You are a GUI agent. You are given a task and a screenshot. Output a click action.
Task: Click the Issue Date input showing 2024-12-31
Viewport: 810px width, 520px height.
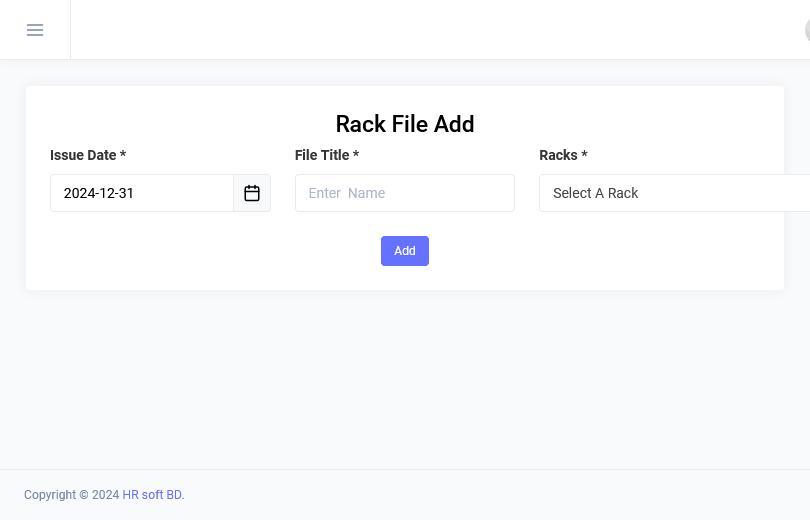tap(142, 193)
